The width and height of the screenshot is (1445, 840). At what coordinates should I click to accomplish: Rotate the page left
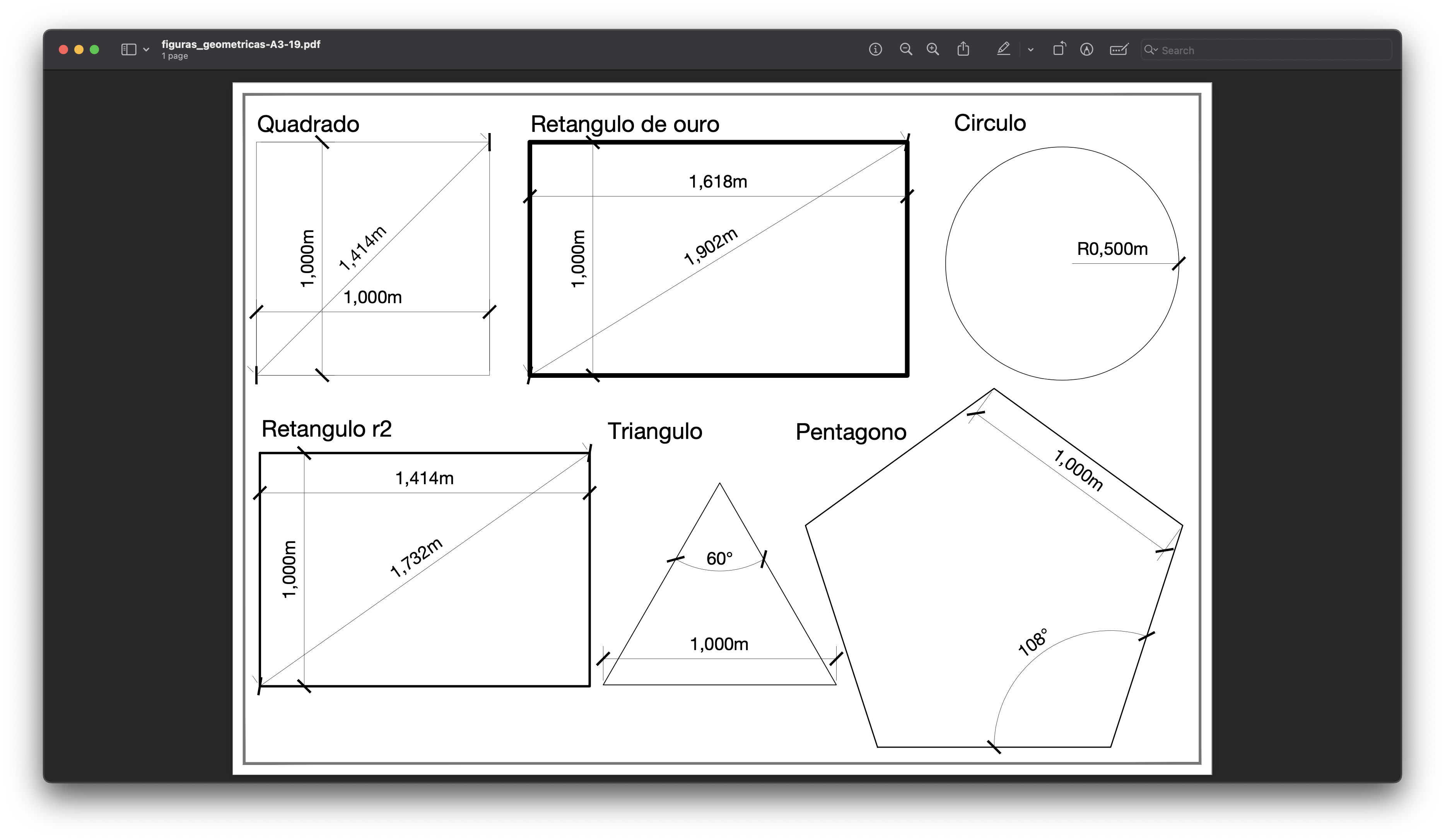click(x=1059, y=50)
